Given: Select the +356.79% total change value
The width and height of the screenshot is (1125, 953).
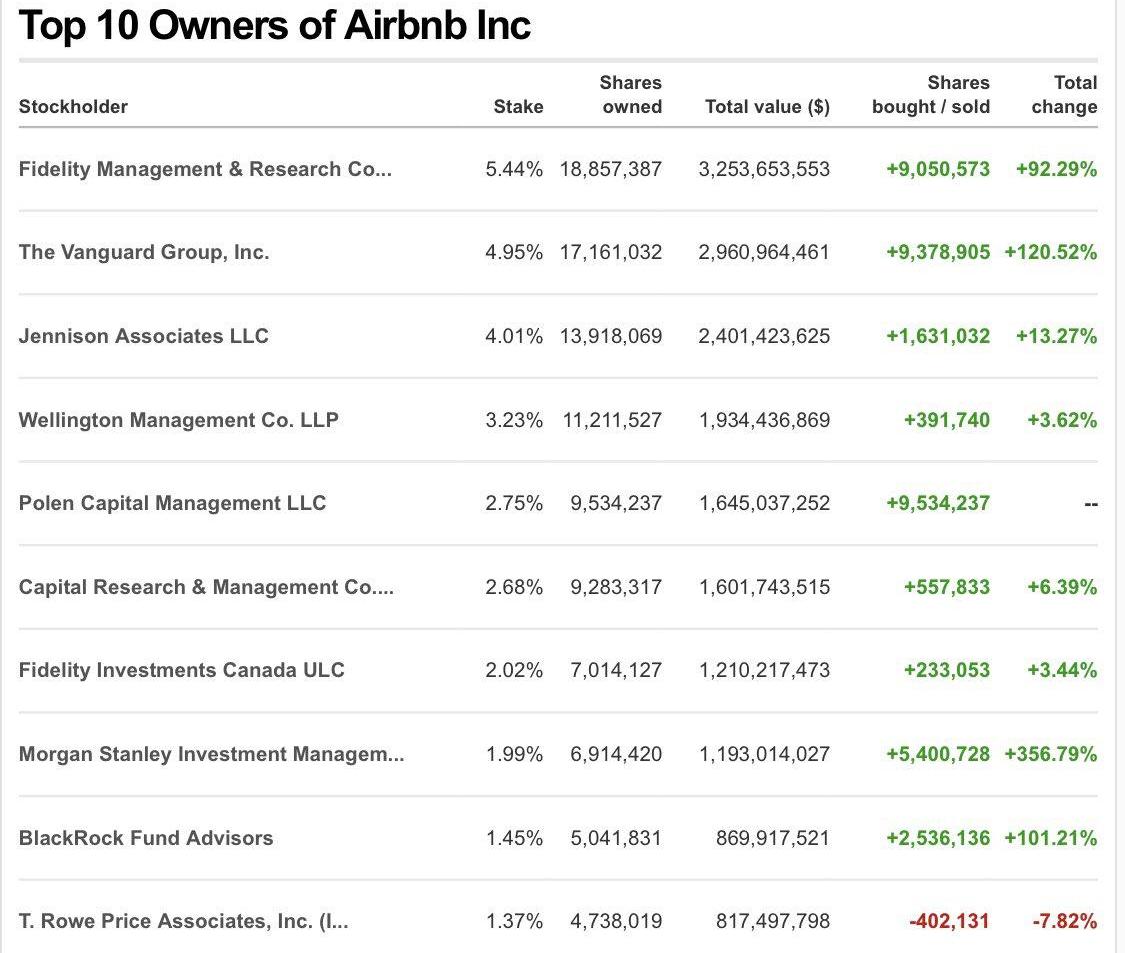Looking at the screenshot, I should click(x=1050, y=754).
